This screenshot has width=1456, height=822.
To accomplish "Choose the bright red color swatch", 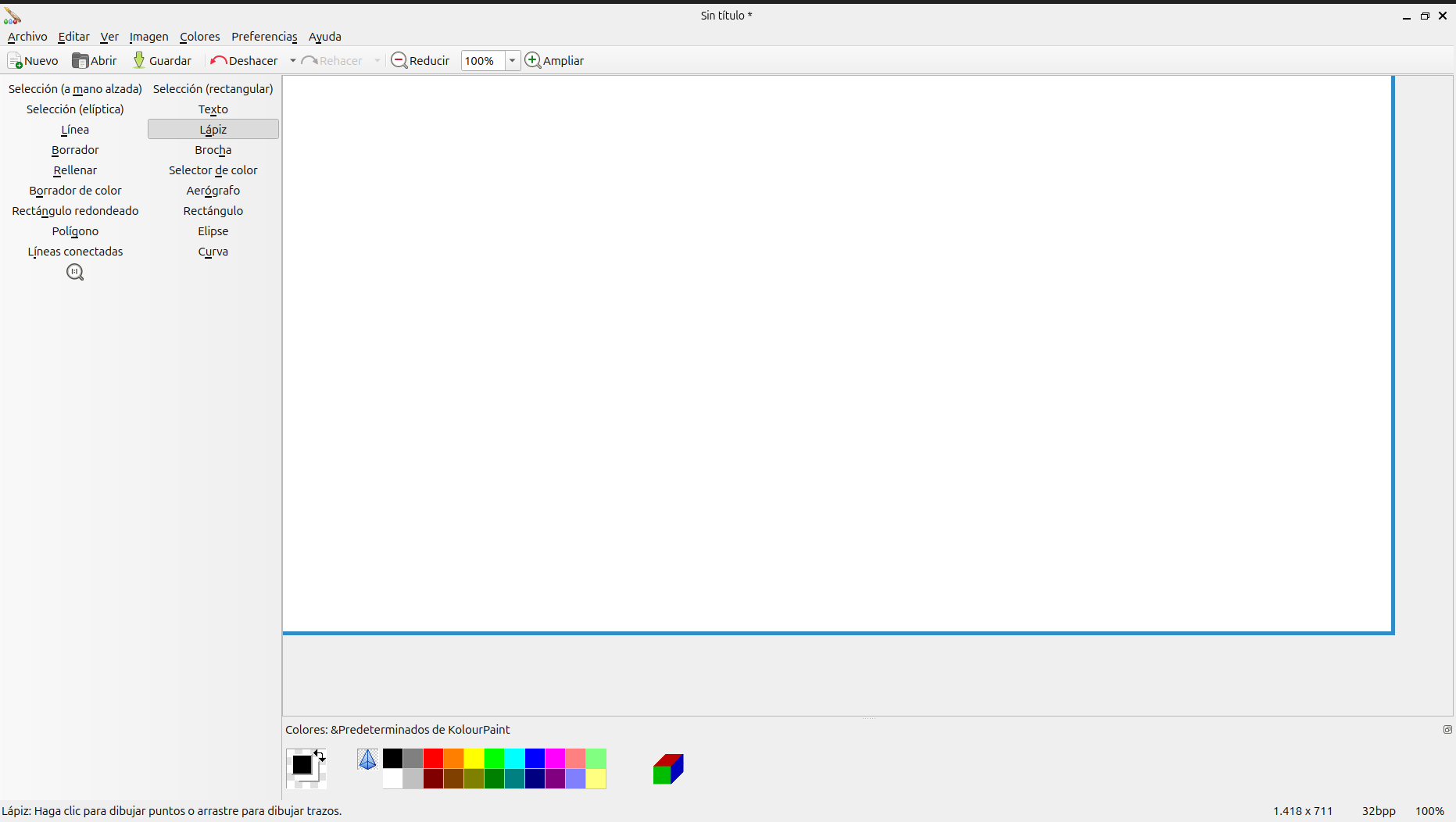I will [433, 759].
